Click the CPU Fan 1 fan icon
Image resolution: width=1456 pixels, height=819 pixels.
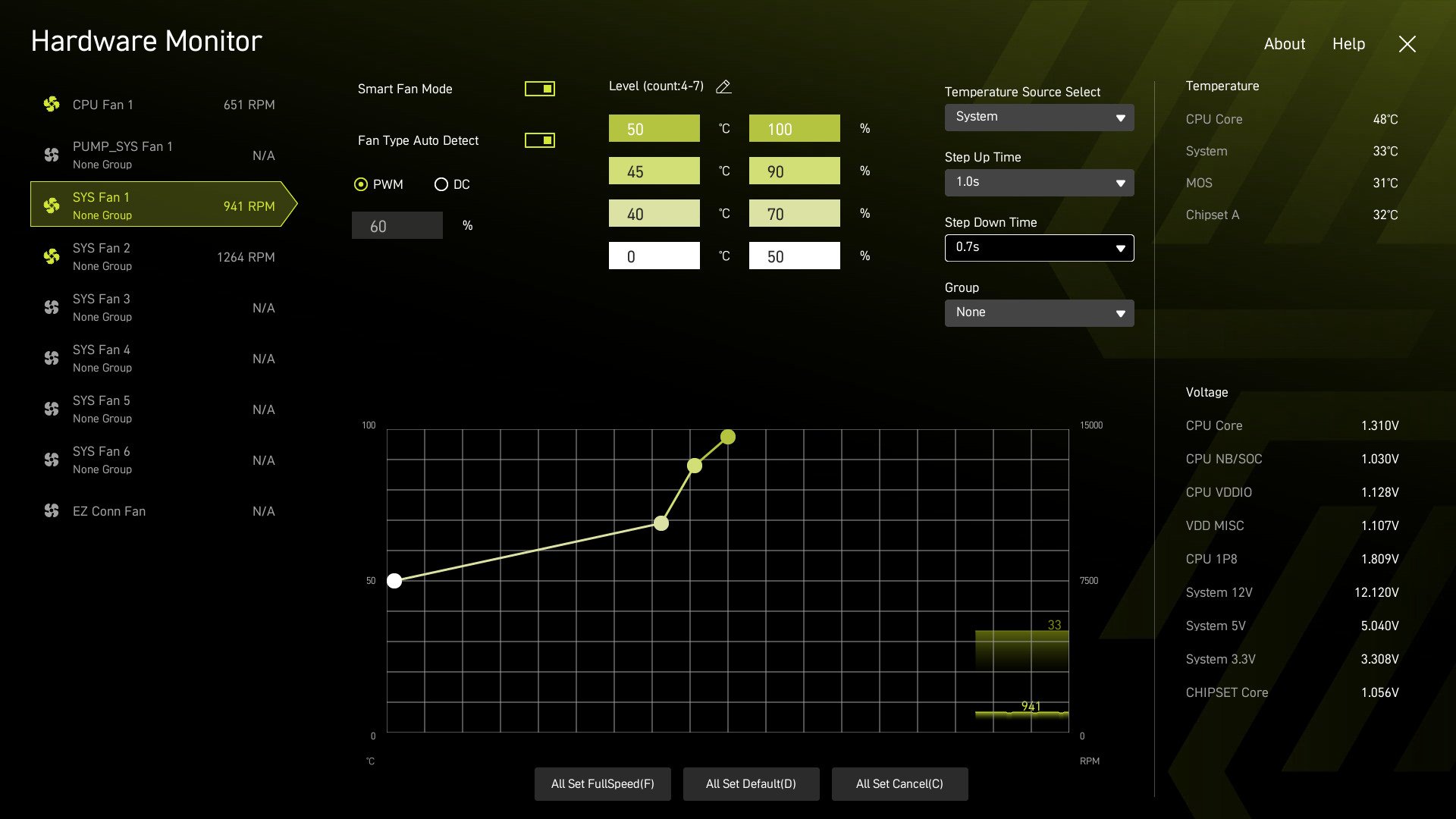click(x=52, y=105)
